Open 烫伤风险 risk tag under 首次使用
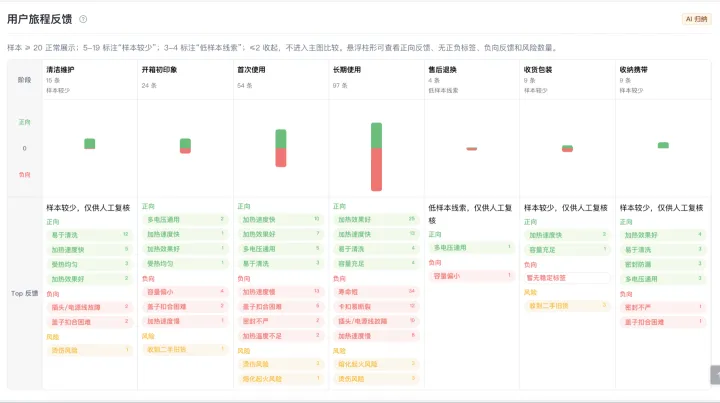720x403 pixels. point(281,364)
